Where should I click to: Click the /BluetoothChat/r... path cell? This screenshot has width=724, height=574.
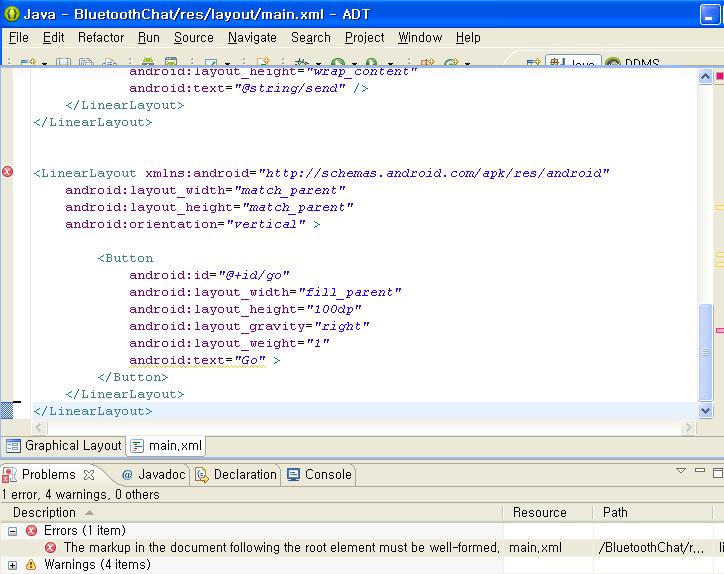pyautogui.click(x=651, y=548)
